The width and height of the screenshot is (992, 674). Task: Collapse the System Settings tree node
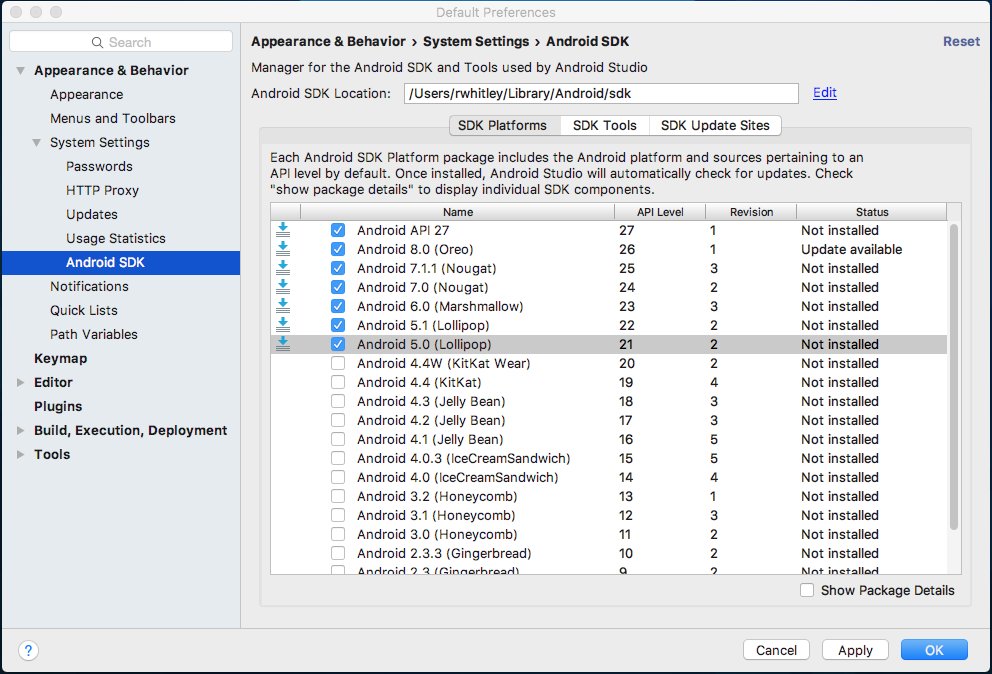[x=37, y=142]
